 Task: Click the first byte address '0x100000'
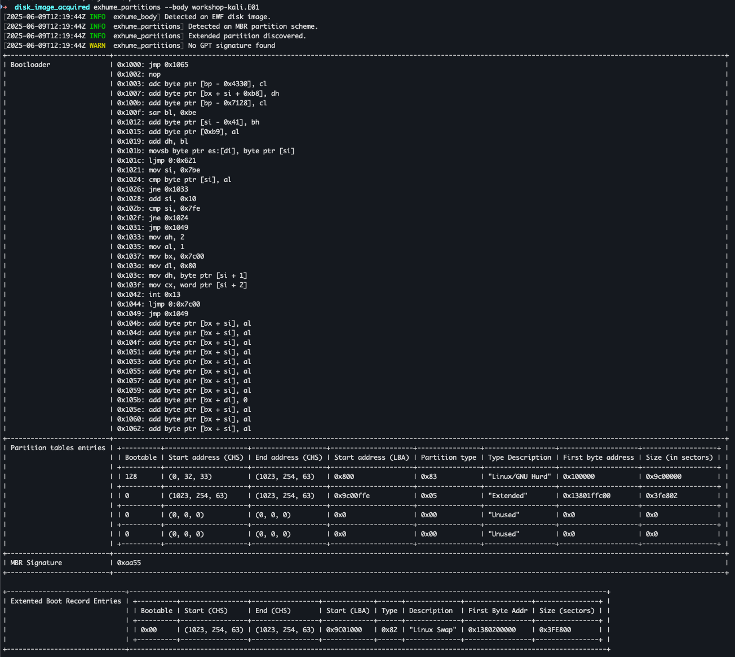[x=579, y=477]
